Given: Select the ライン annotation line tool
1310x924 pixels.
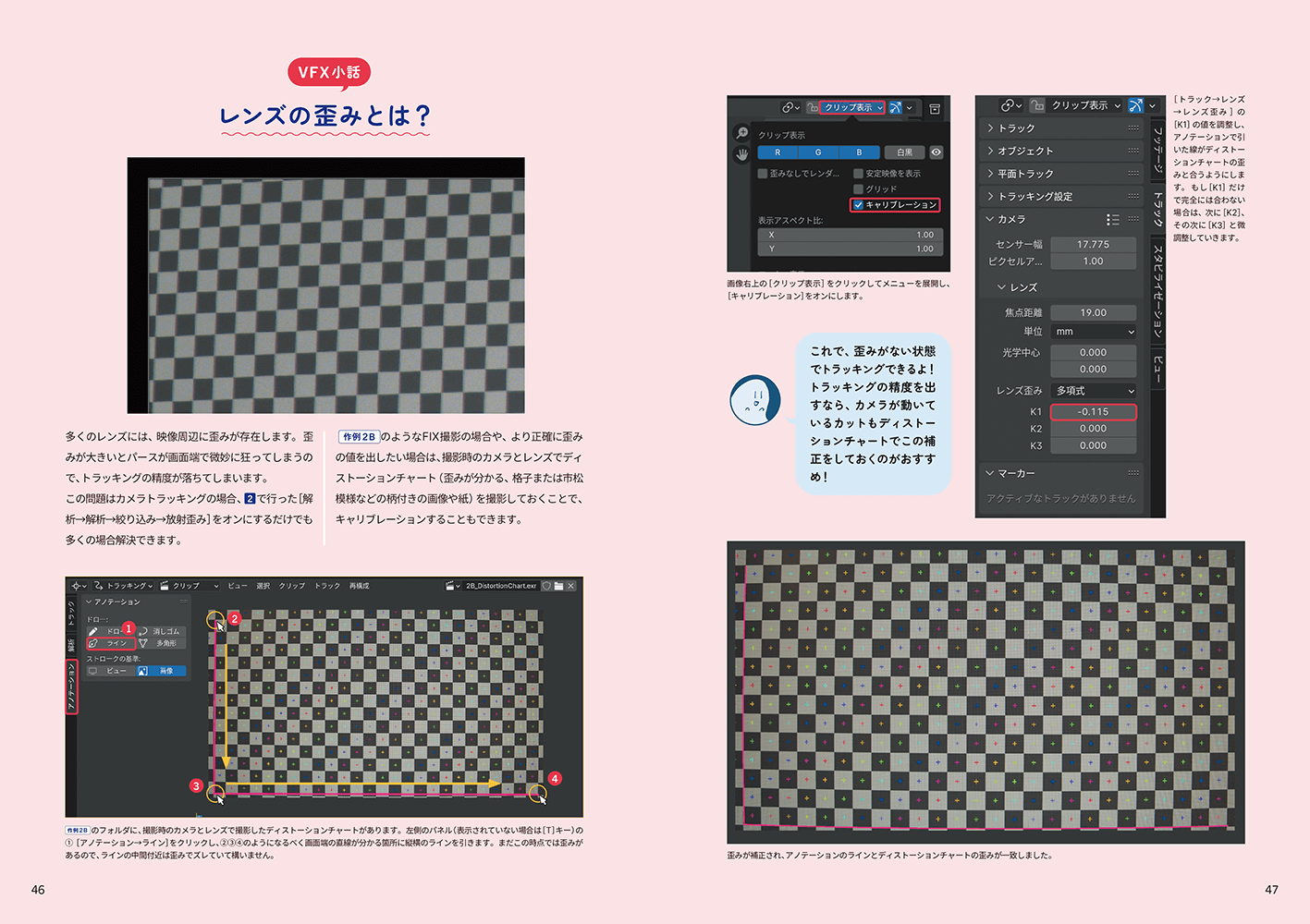Looking at the screenshot, I should pyautogui.click(x=111, y=643).
